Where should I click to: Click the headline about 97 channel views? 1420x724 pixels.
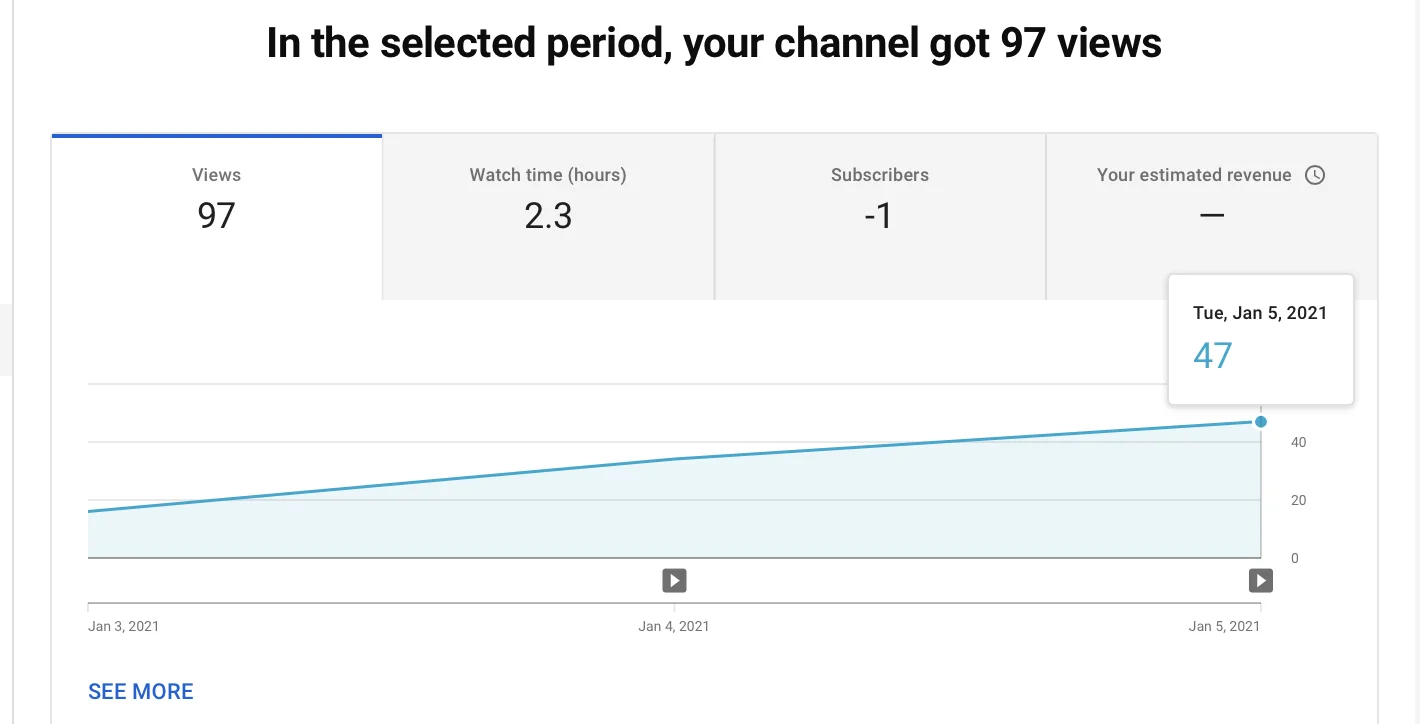pyautogui.click(x=714, y=44)
